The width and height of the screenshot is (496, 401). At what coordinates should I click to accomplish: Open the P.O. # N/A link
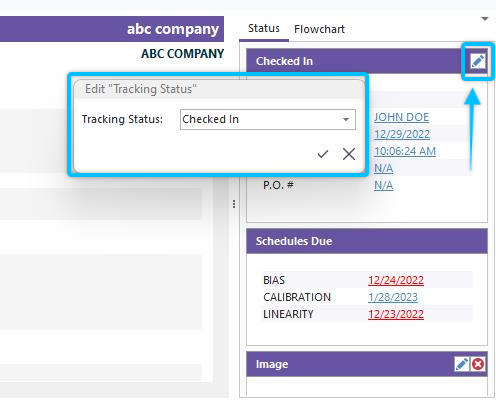(x=383, y=185)
